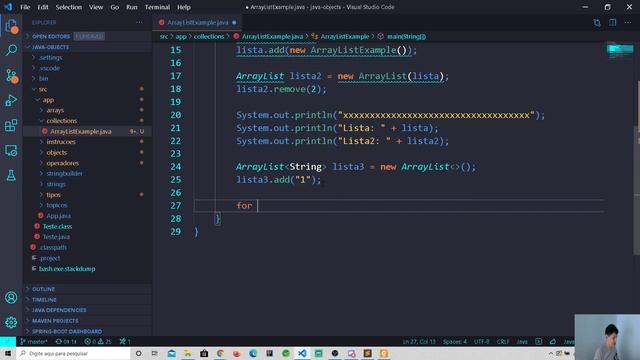Click the Ln 27, Col 13 status item

pyautogui.click(x=419, y=341)
